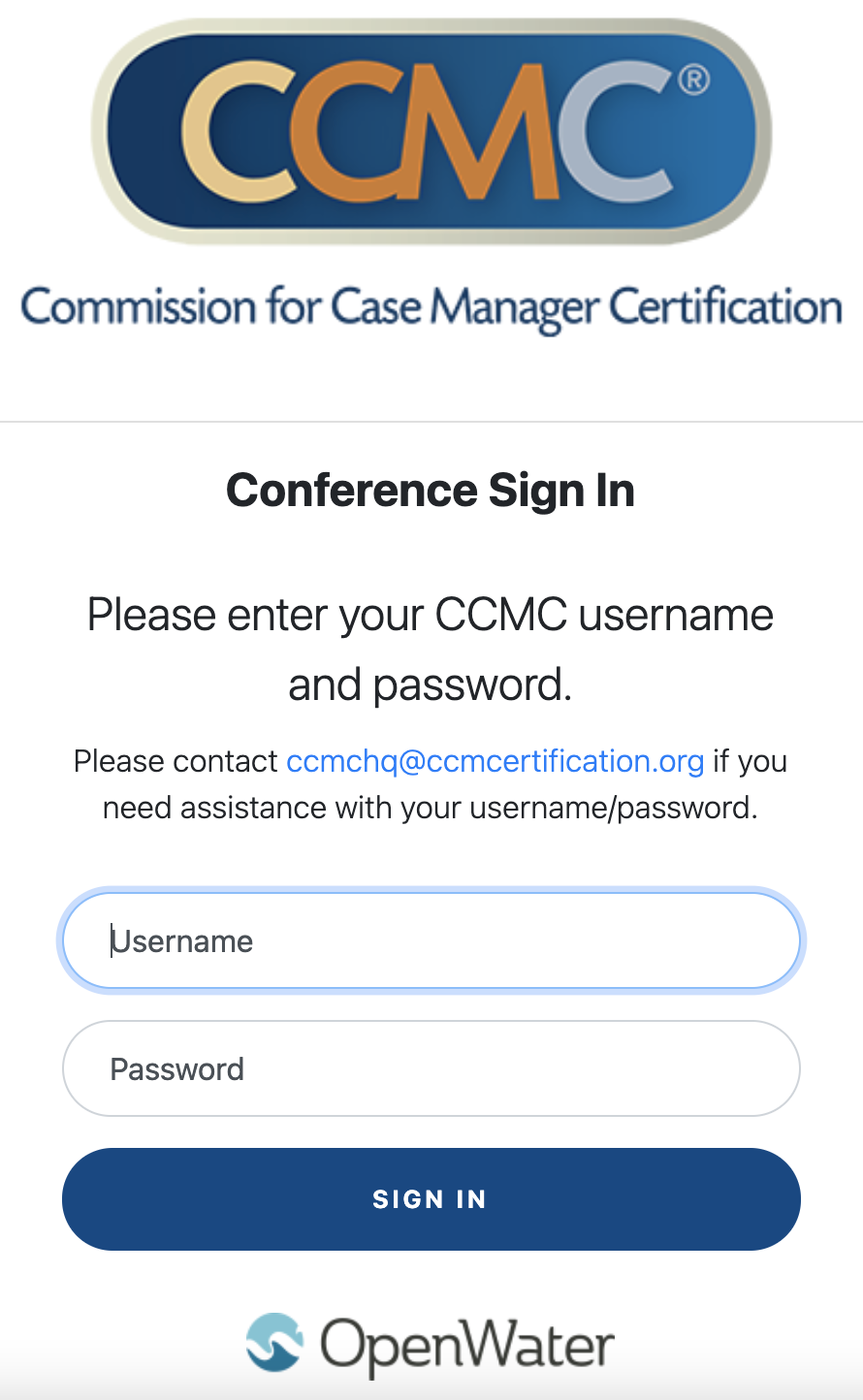This screenshot has width=863, height=1400.
Task: Click the 'Please contact' text
Action: coord(176,761)
